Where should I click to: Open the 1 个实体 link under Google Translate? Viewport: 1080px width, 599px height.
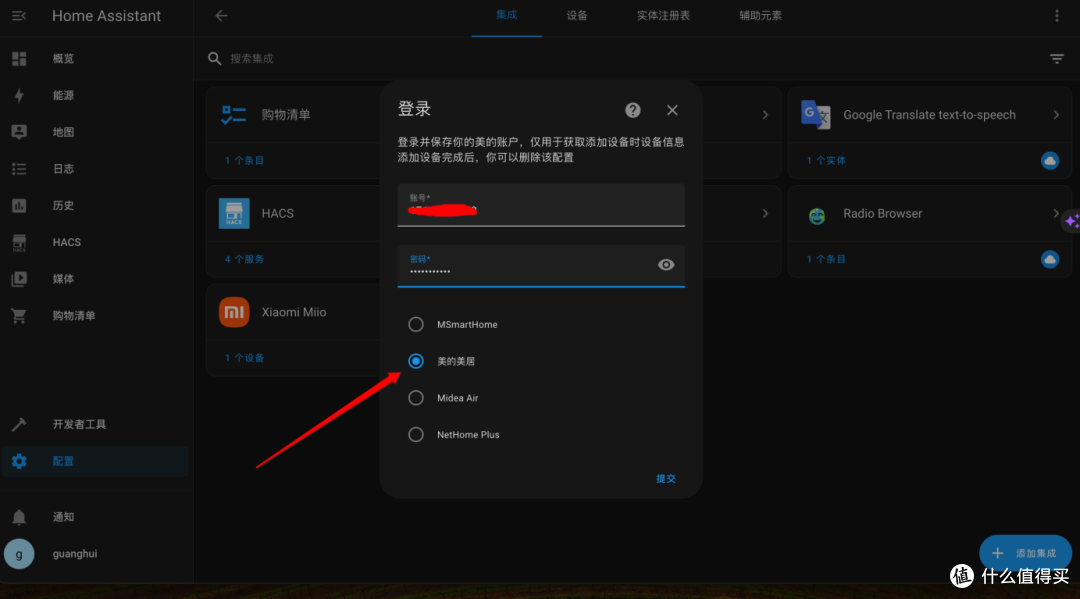click(x=827, y=160)
